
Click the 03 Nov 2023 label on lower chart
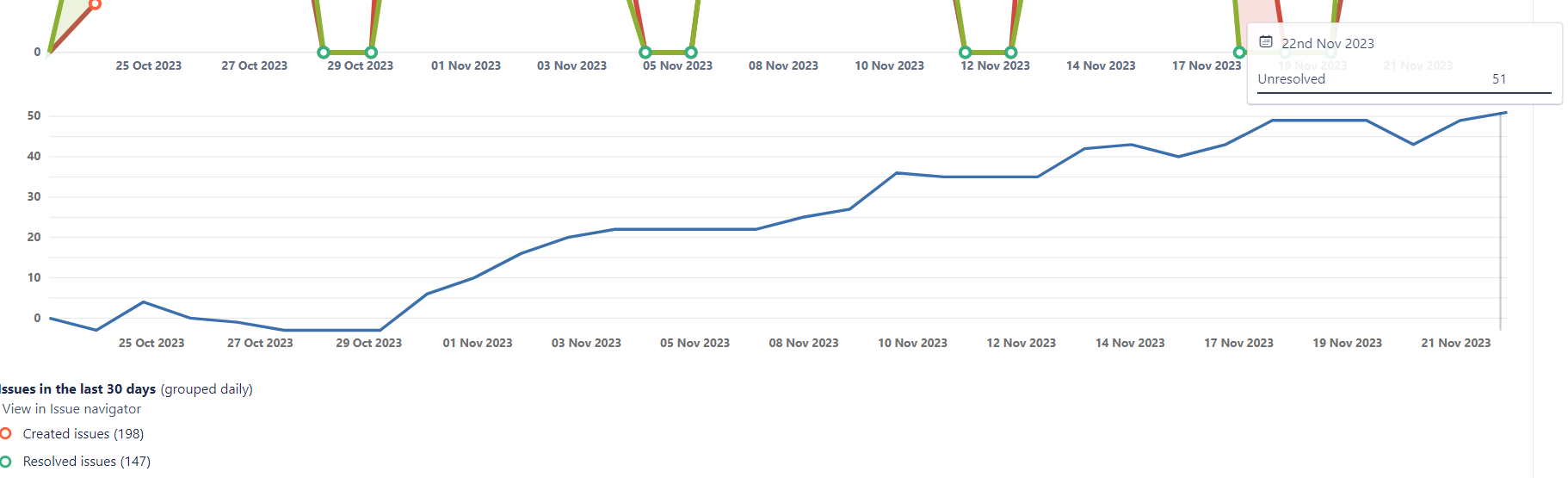[x=586, y=343]
